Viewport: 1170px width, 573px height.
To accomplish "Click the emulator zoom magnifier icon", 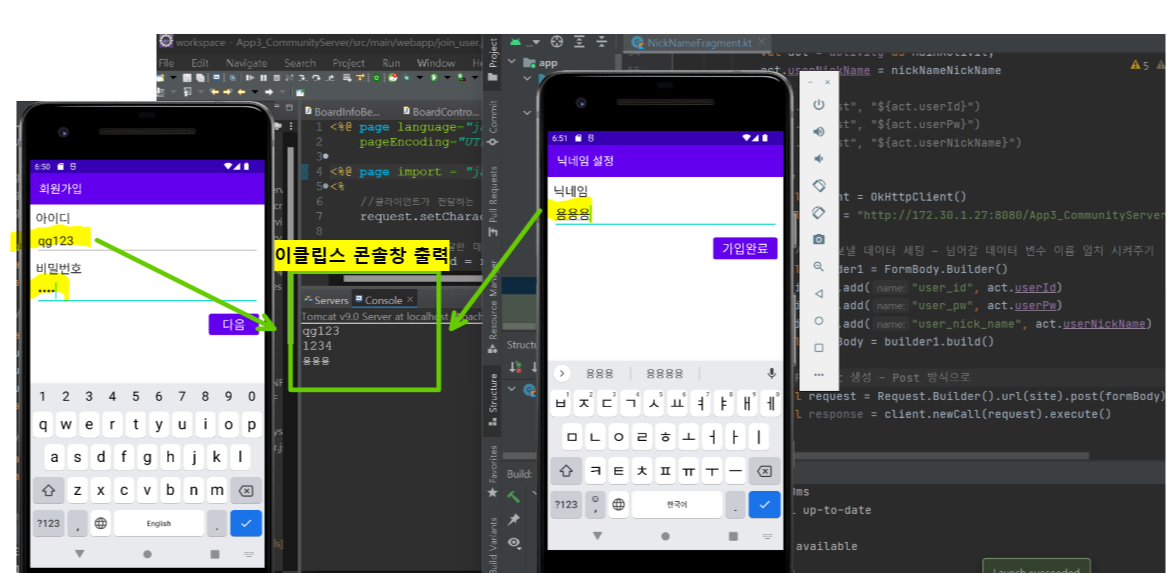I will tap(819, 266).
